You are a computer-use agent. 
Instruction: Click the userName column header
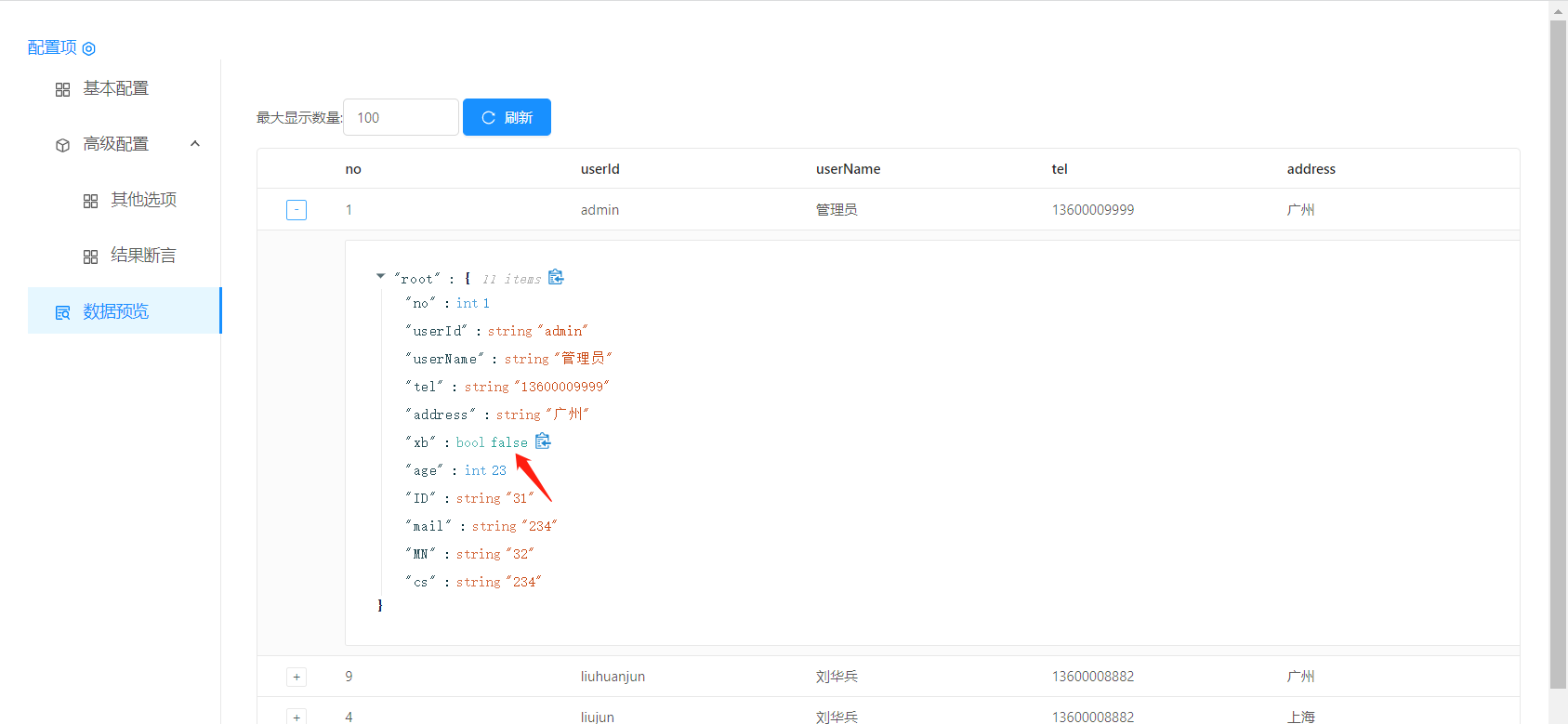point(848,169)
